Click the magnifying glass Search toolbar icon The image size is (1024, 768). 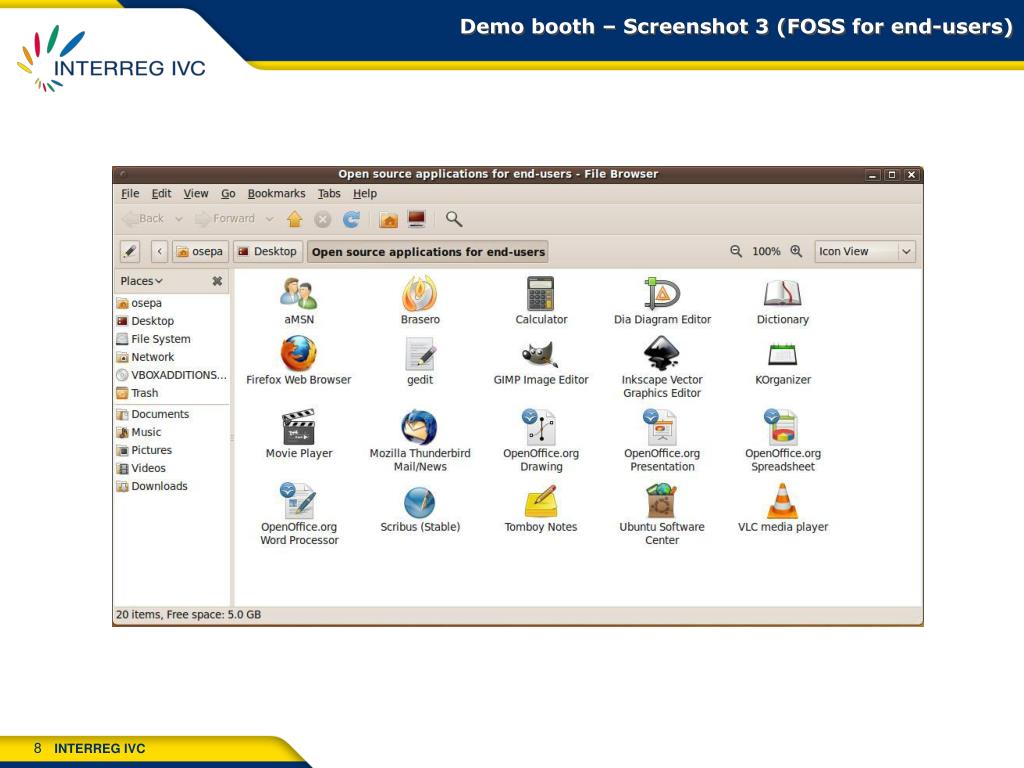tap(454, 219)
